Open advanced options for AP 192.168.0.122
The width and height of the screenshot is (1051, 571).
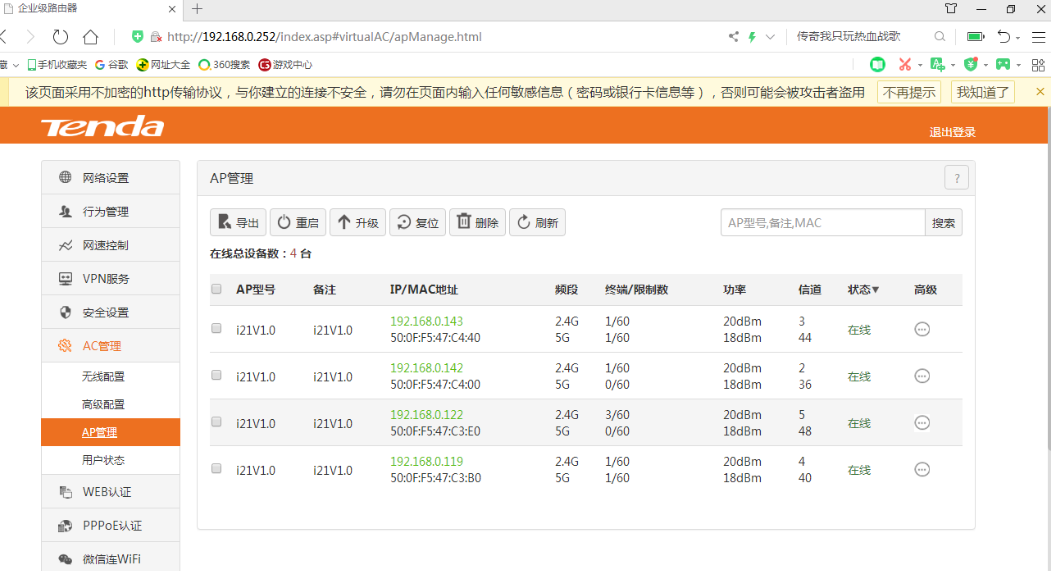click(x=922, y=423)
